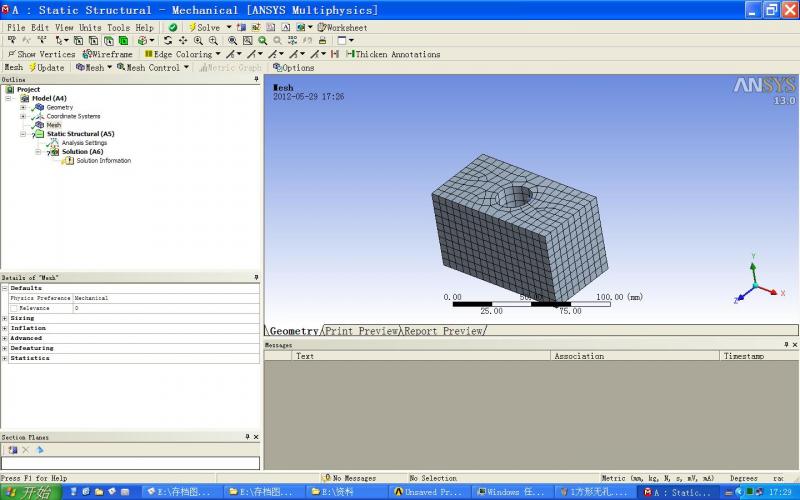The image size is (800, 500).
Task: Click the Options button in Mesh toolbar
Action: point(293,67)
